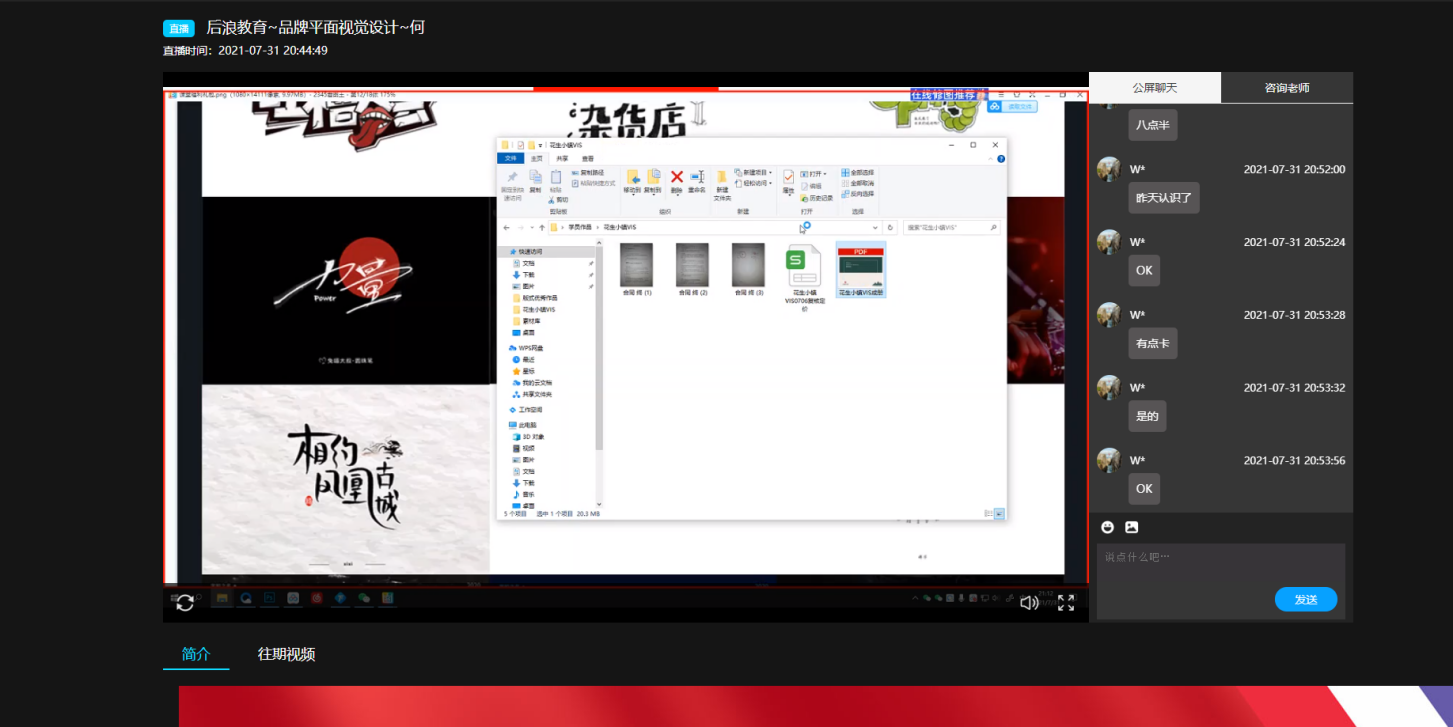This screenshot has height=727, width=1453.
Task: Select the 花生小镇VIS0706 spreadsheet file
Action: [803, 277]
